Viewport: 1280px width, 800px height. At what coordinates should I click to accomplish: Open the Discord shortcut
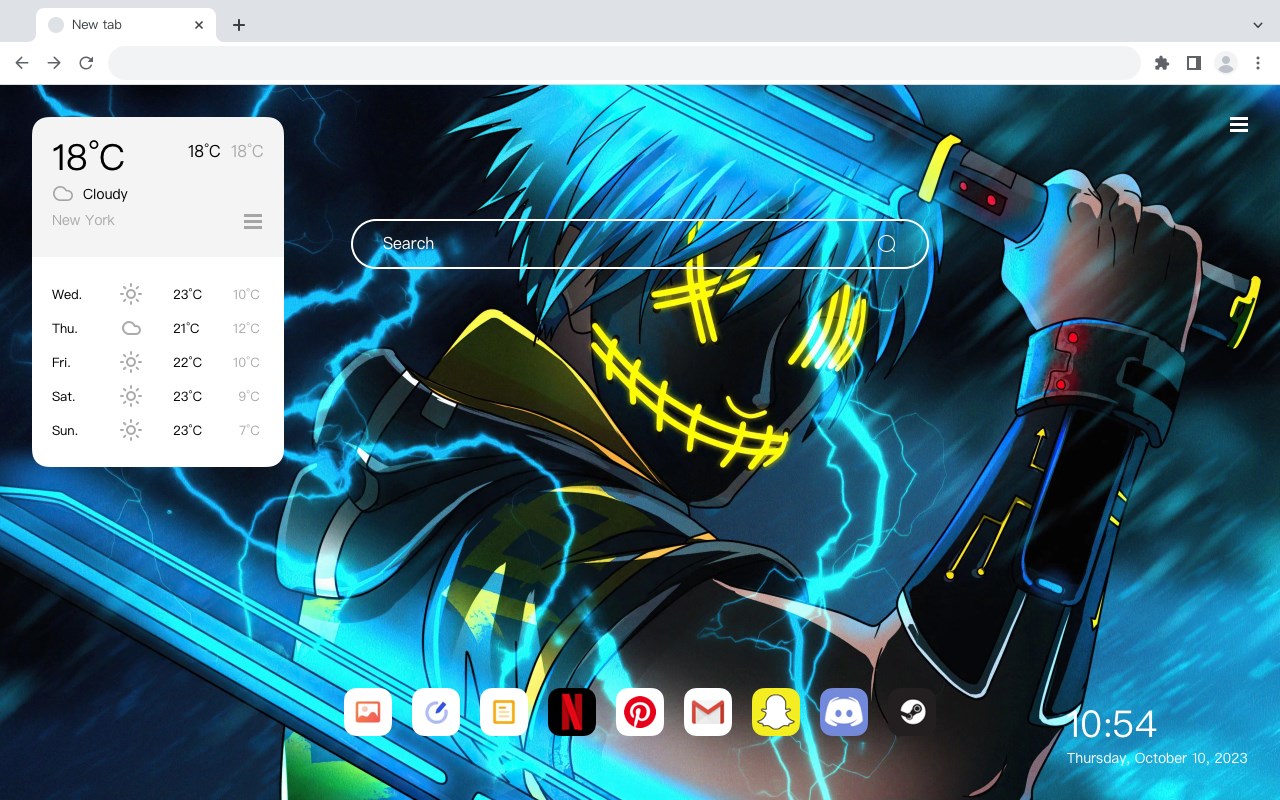[844, 712]
